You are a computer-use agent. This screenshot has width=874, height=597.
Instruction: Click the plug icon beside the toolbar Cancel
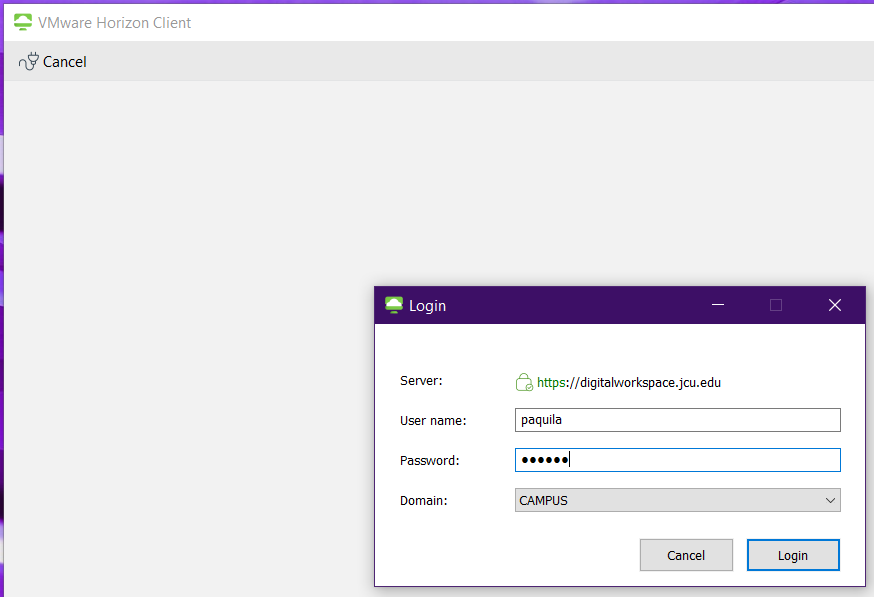28,61
